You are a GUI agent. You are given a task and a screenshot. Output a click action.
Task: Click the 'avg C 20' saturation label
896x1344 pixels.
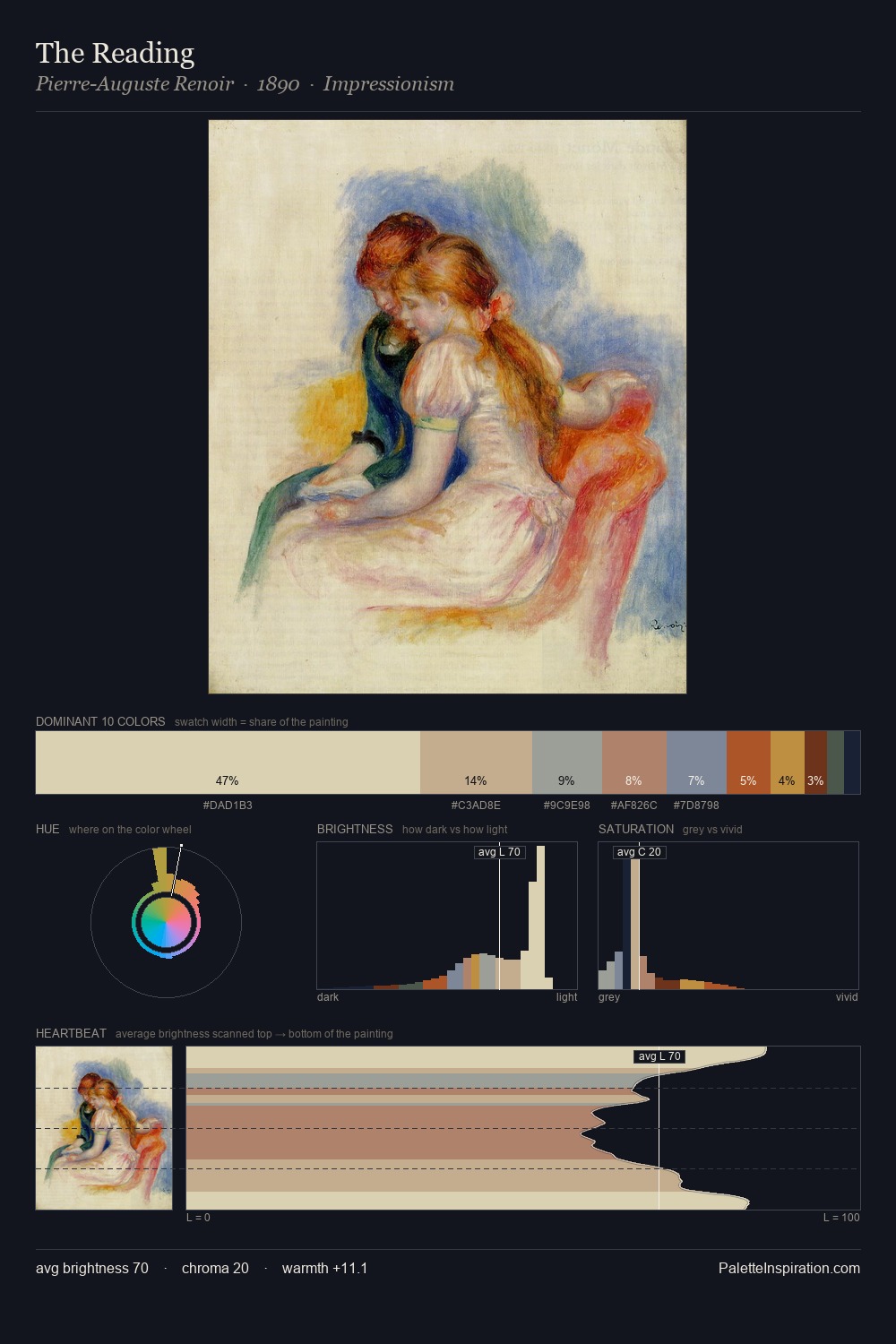[639, 852]
